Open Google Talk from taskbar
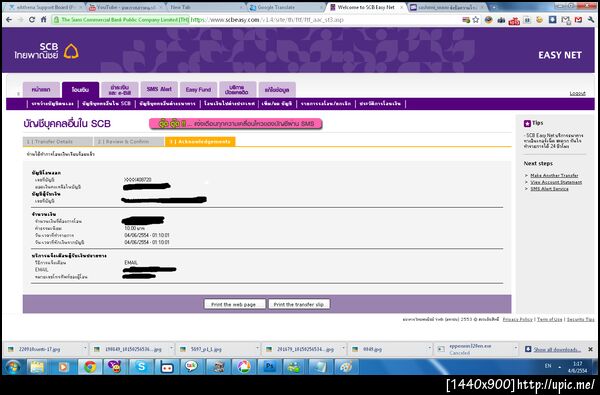The height and width of the screenshot is (395, 600). [x=192, y=367]
